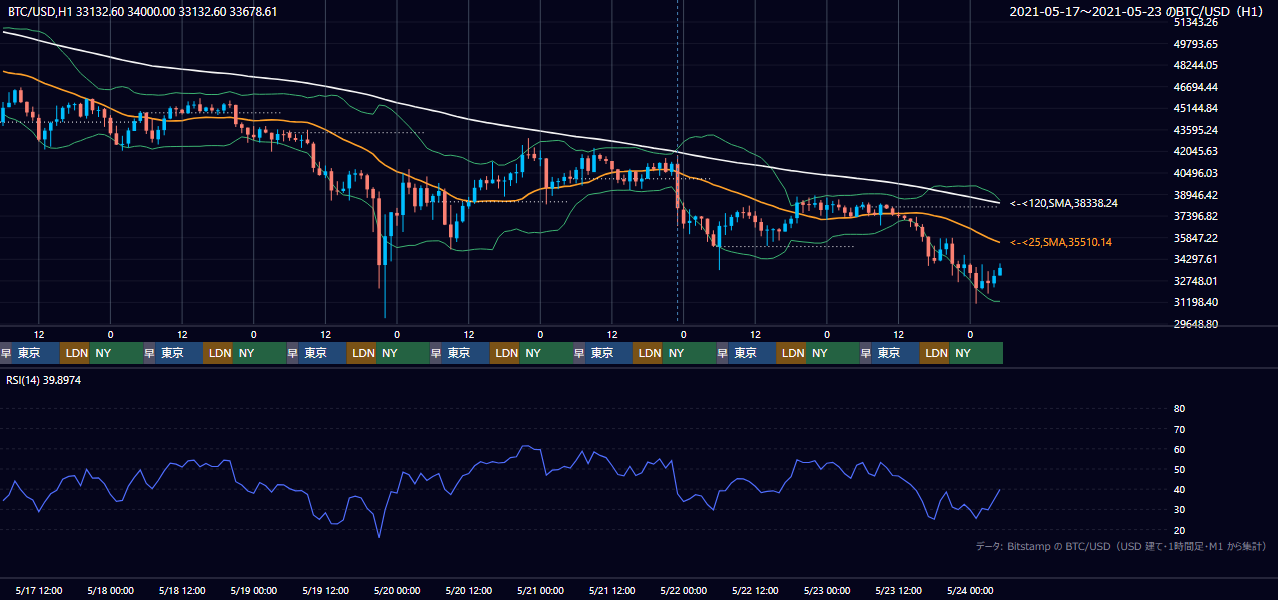Click the 5/20 12:00 date label

click(471, 590)
